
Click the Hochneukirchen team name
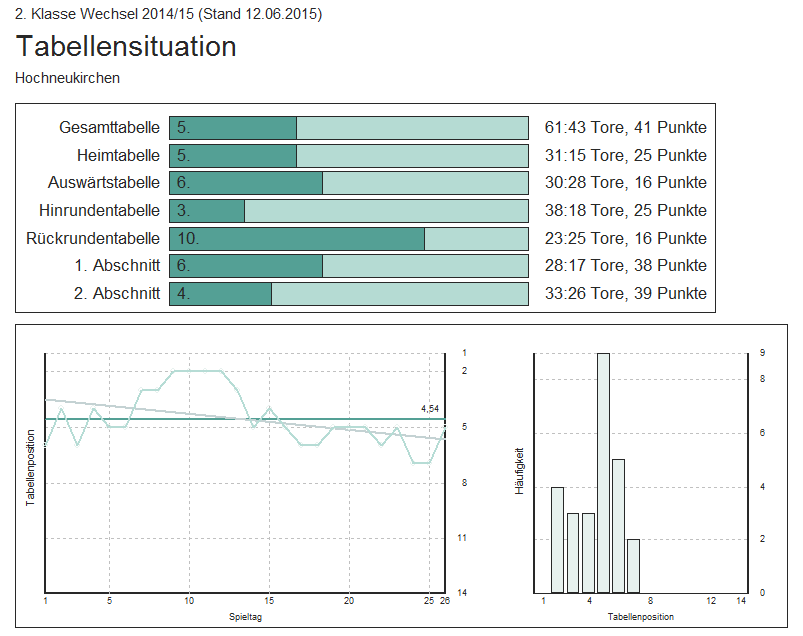tap(67, 77)
